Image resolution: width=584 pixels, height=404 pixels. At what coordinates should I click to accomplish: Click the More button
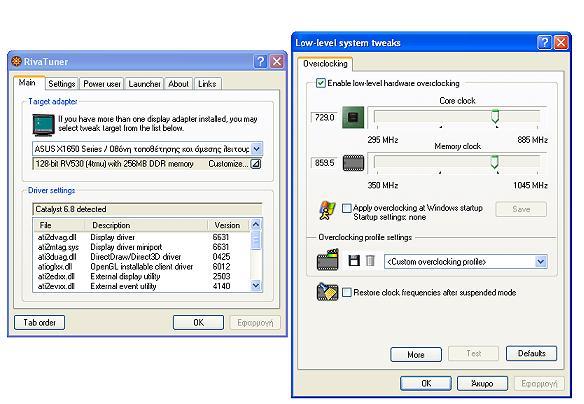pos(416,354)
